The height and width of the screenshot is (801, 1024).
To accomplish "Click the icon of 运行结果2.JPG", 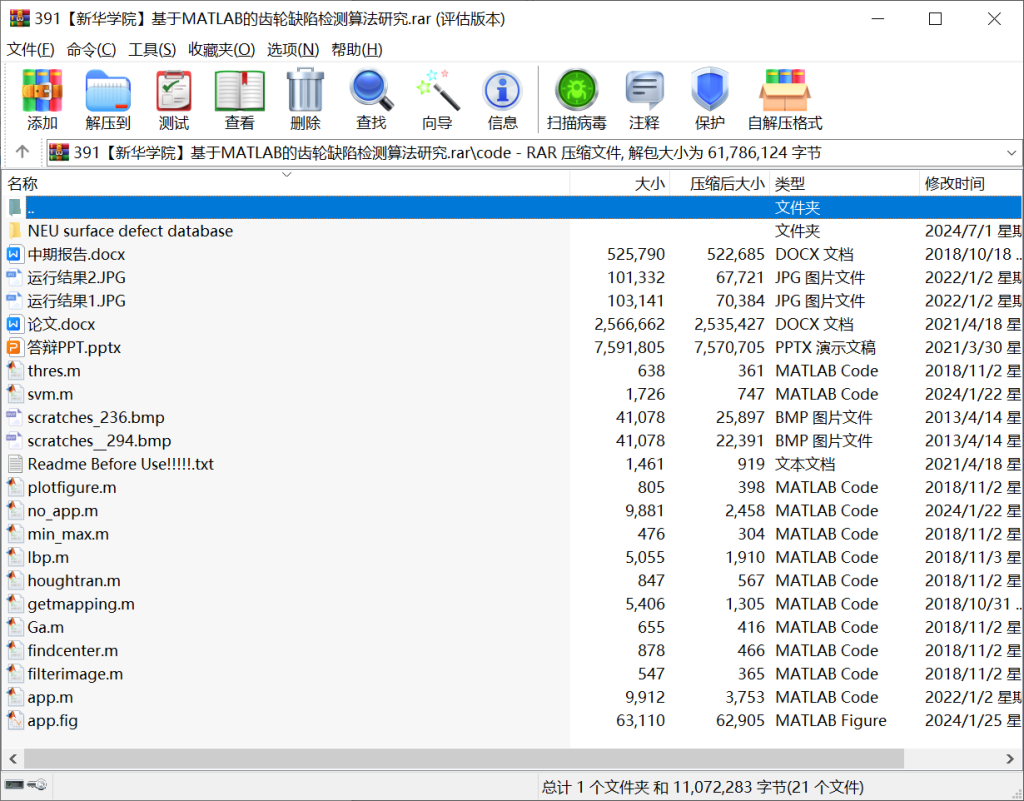I will [x=14, y=277].
